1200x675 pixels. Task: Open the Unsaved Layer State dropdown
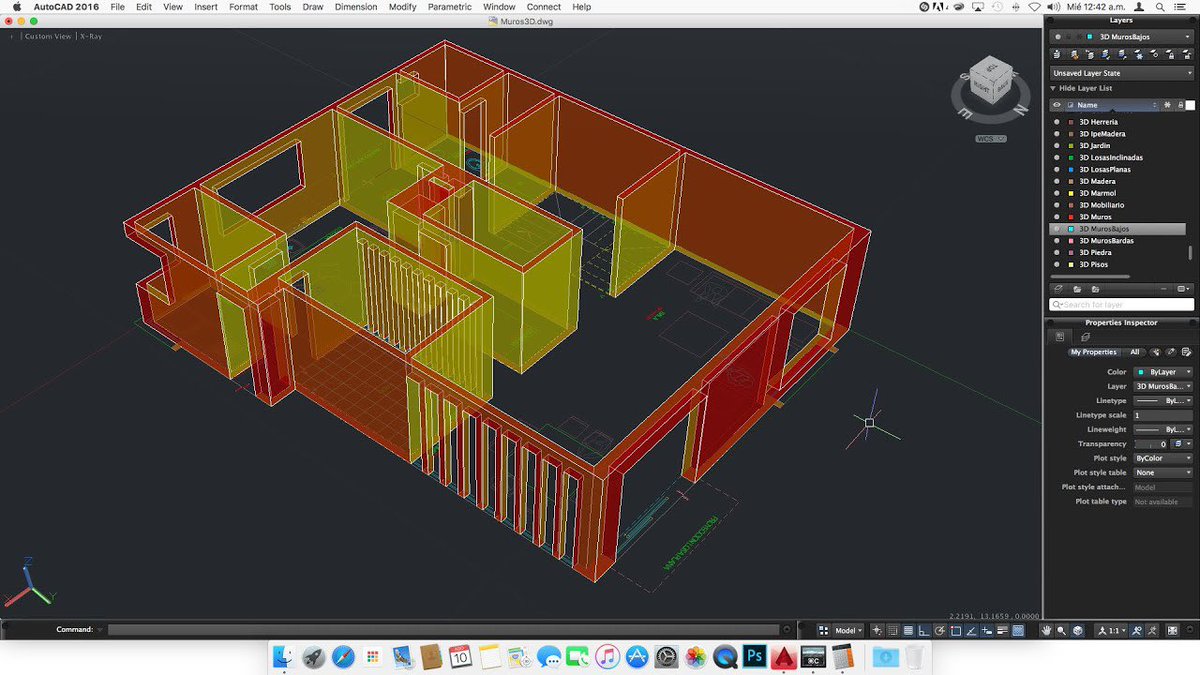coord(1121,73)
